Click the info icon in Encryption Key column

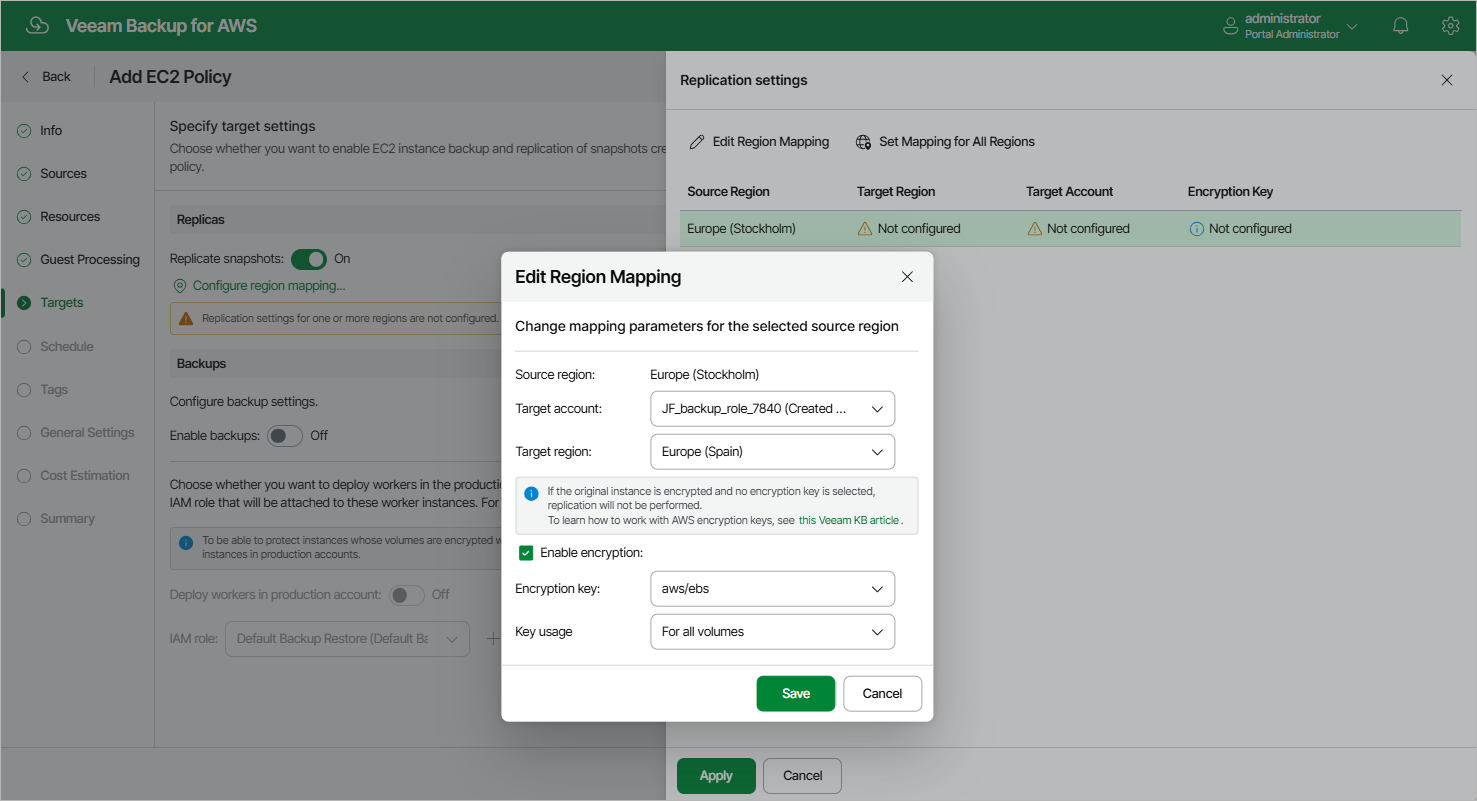pyautogui.click(x=1196, y=229)
